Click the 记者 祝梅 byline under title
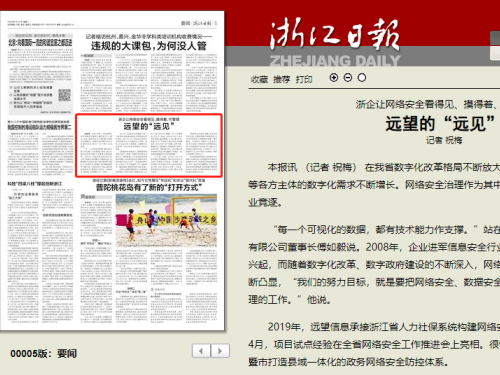Image resolution: width=500 pixels, height=375 pixels. coord(444,140)
